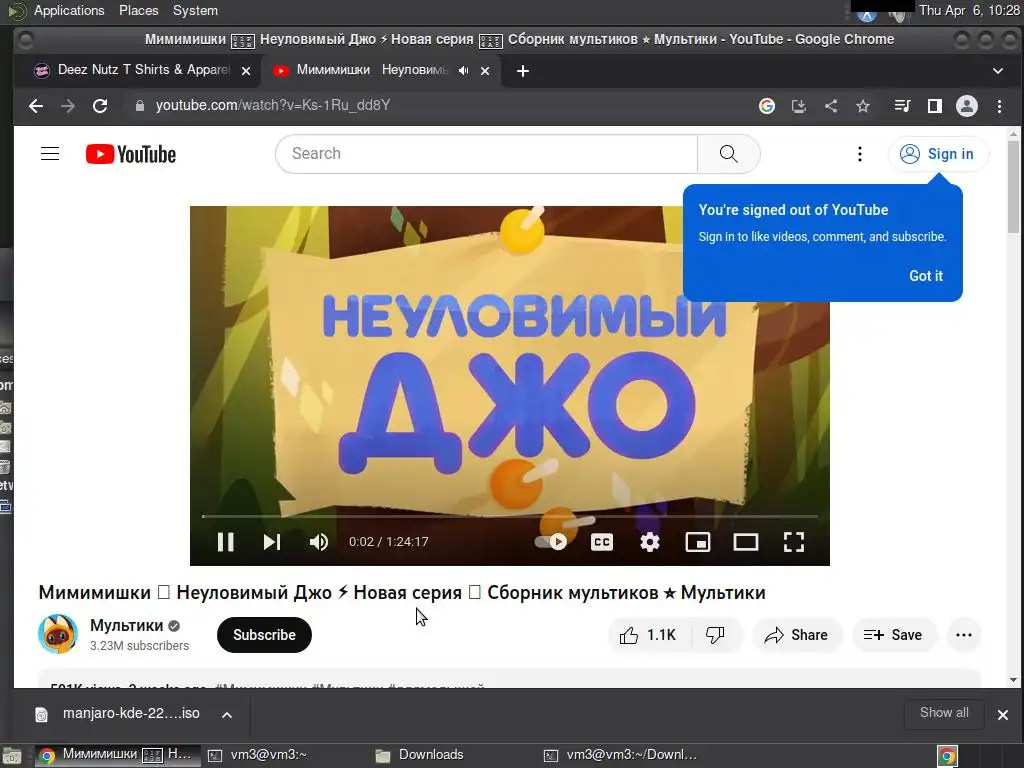
Task: Toggle Chrome side panel
Action: (x=935, y=106)
